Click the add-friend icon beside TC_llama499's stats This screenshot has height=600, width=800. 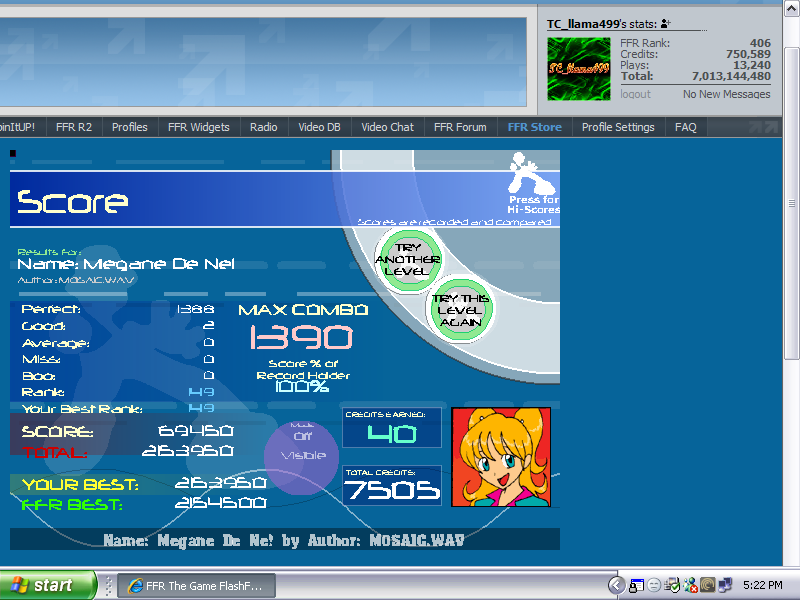click(x=666, y=23)
